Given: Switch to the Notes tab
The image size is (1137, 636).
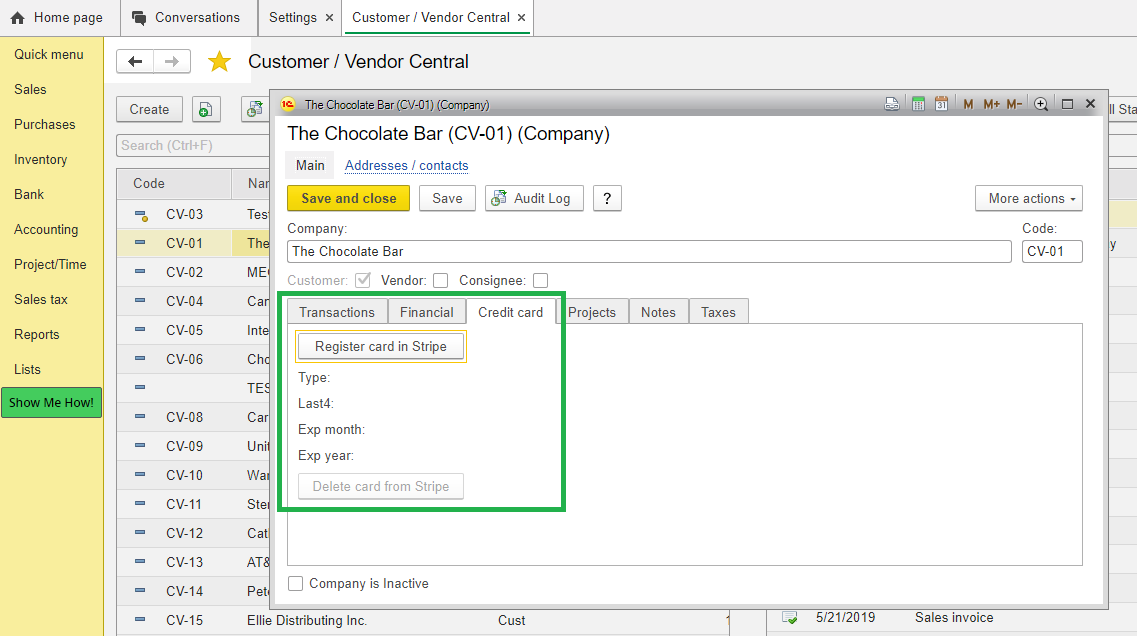Looking at the screenshot, I should 658,312.
